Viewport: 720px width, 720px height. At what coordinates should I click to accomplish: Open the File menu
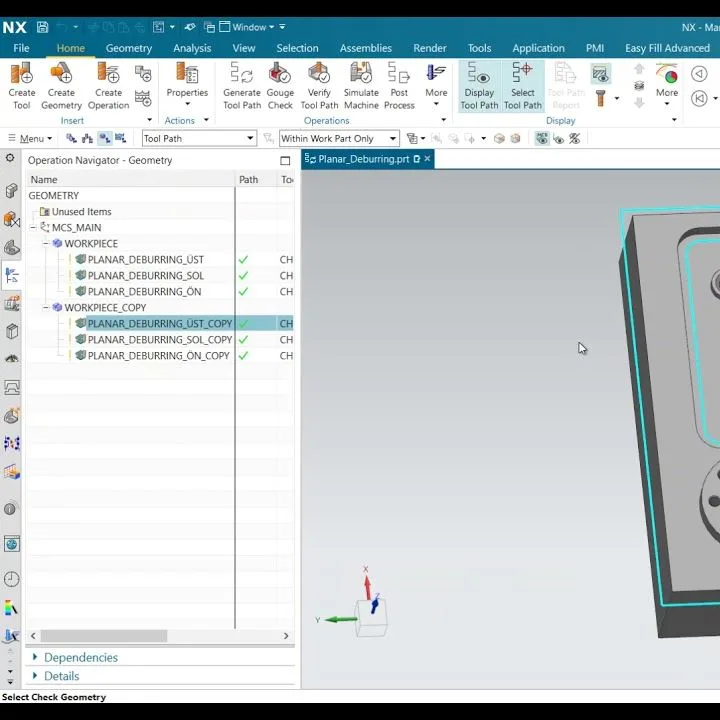click(21, 48)
